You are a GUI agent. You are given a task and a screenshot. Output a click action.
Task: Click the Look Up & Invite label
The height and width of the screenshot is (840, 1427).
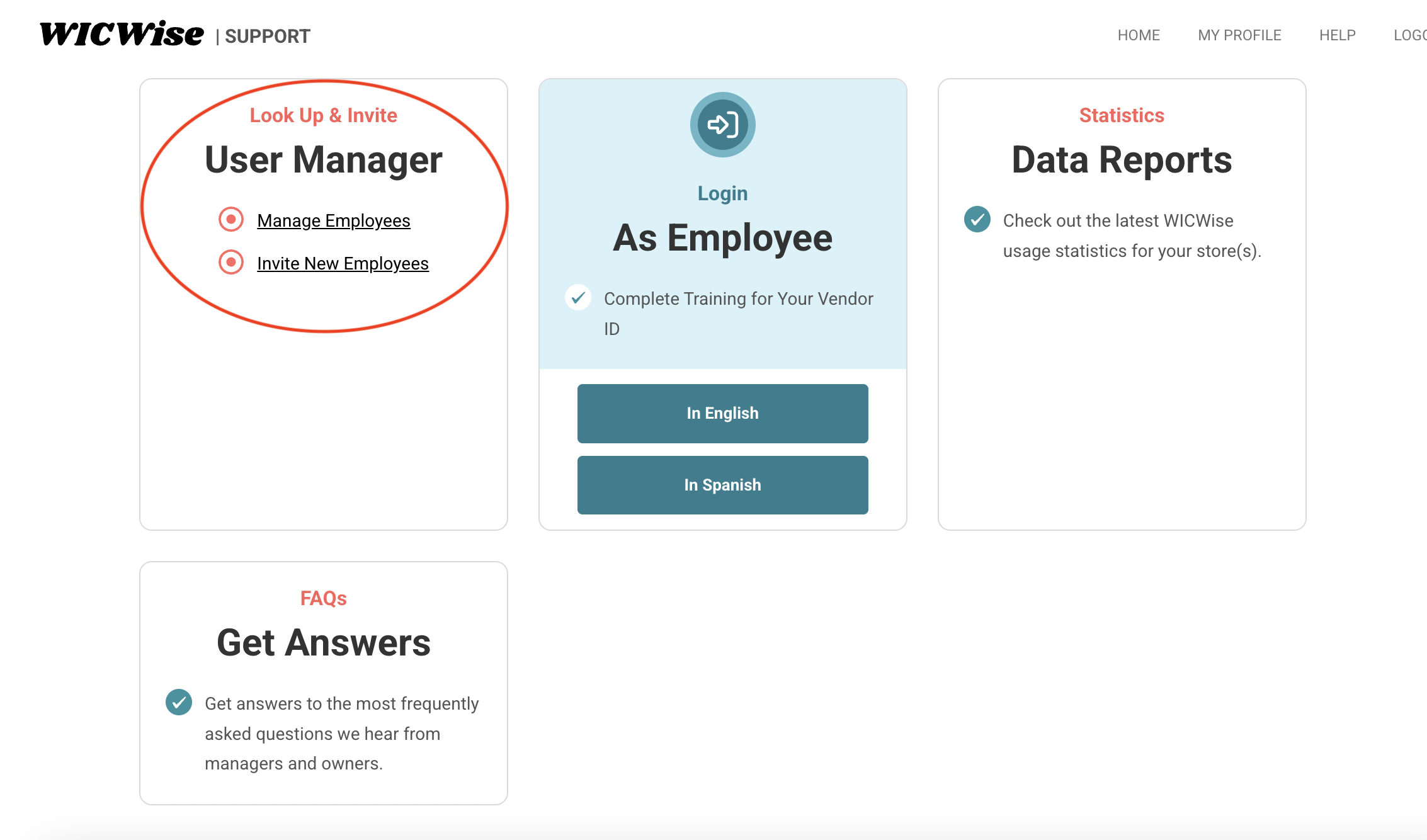pos(324,115)
